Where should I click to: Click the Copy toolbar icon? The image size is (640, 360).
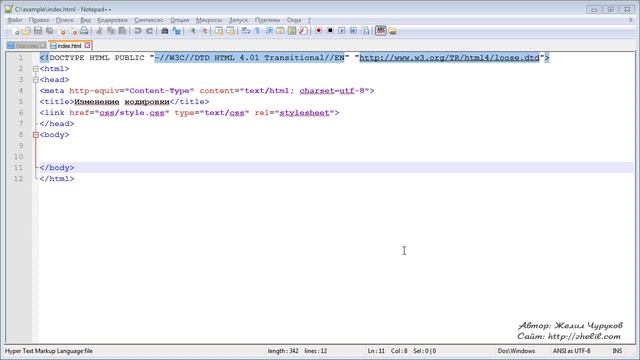pos(111,31)
